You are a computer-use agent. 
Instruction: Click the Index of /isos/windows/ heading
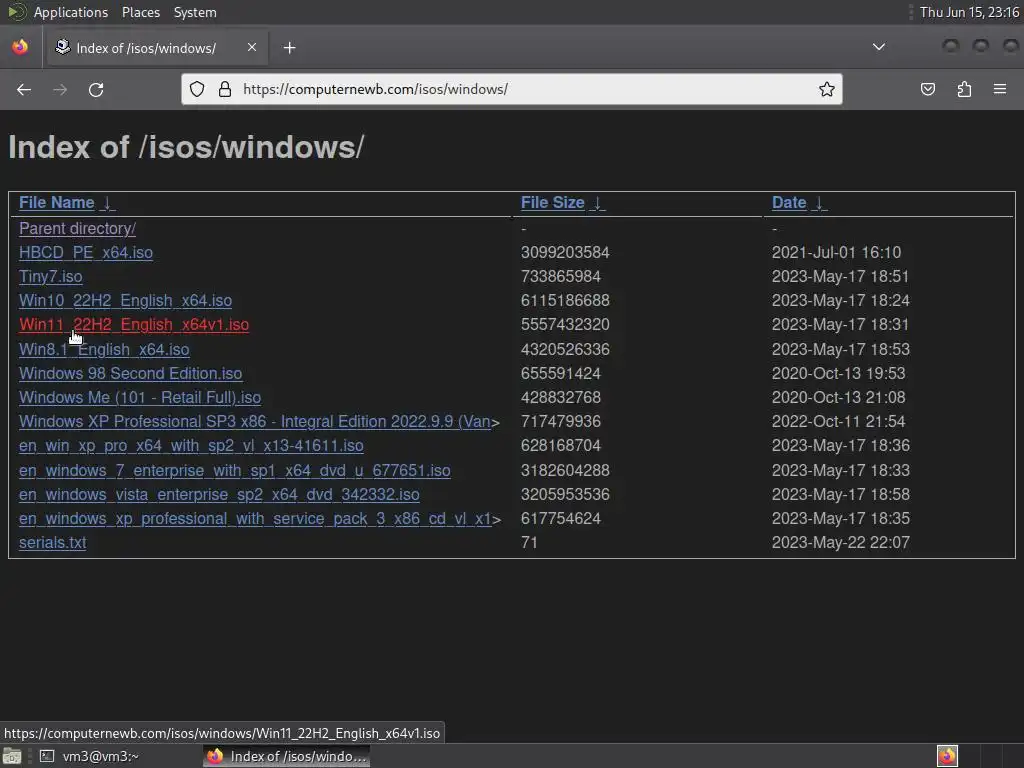click(186, 147)
